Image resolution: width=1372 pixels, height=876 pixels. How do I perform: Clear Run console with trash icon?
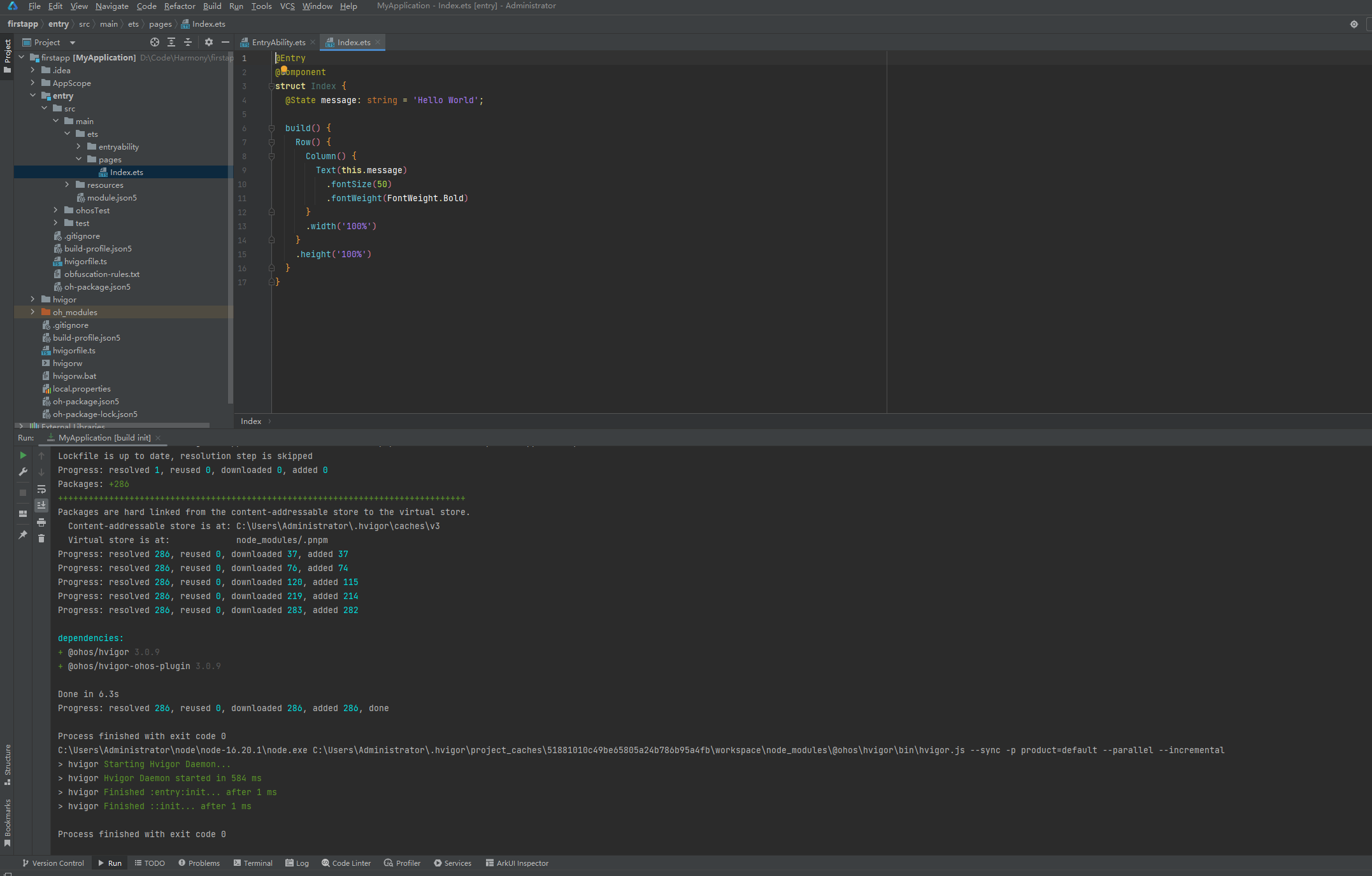point(41,539)
